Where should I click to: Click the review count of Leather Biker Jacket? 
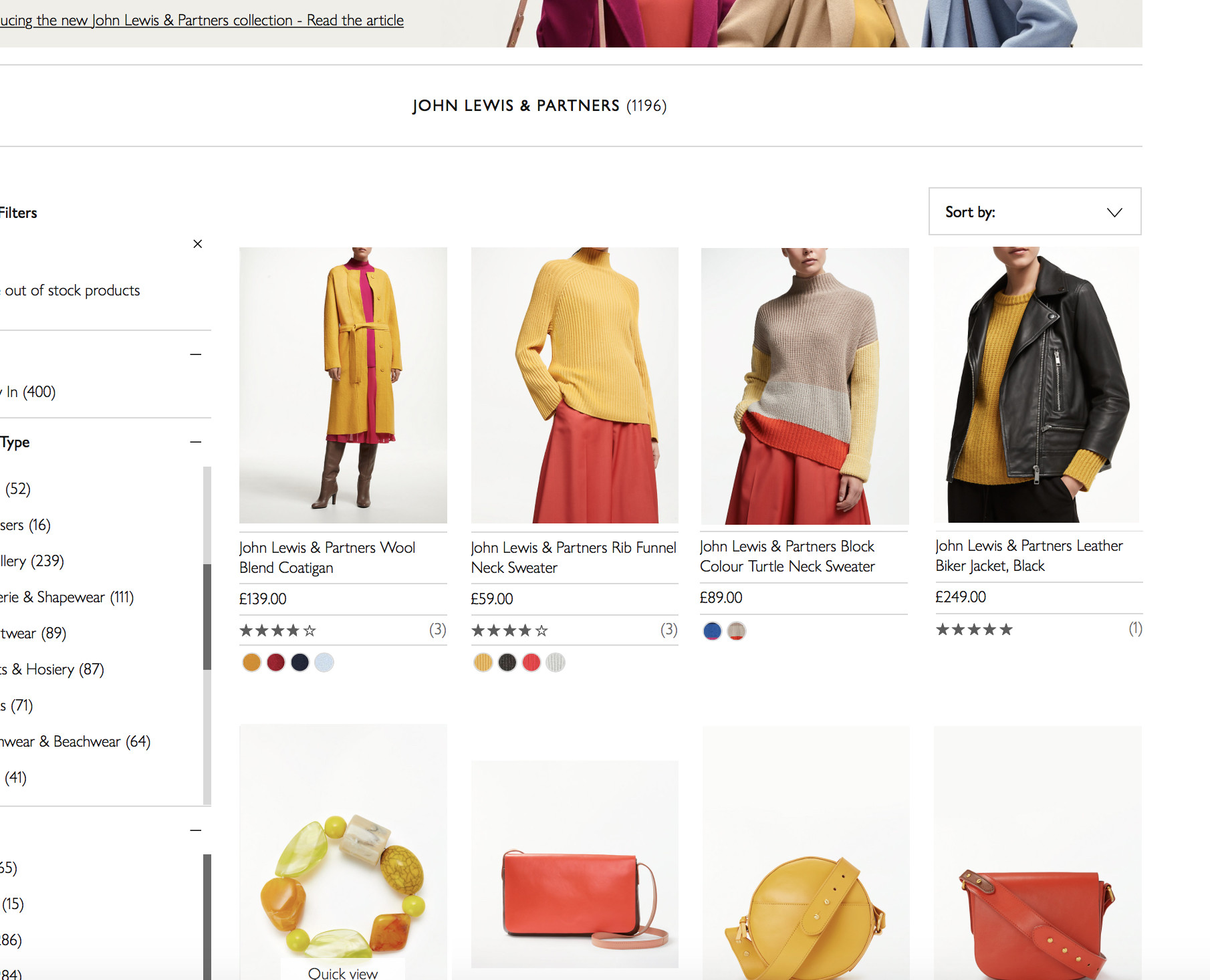pyautogui.click(x=1135, y=628)
